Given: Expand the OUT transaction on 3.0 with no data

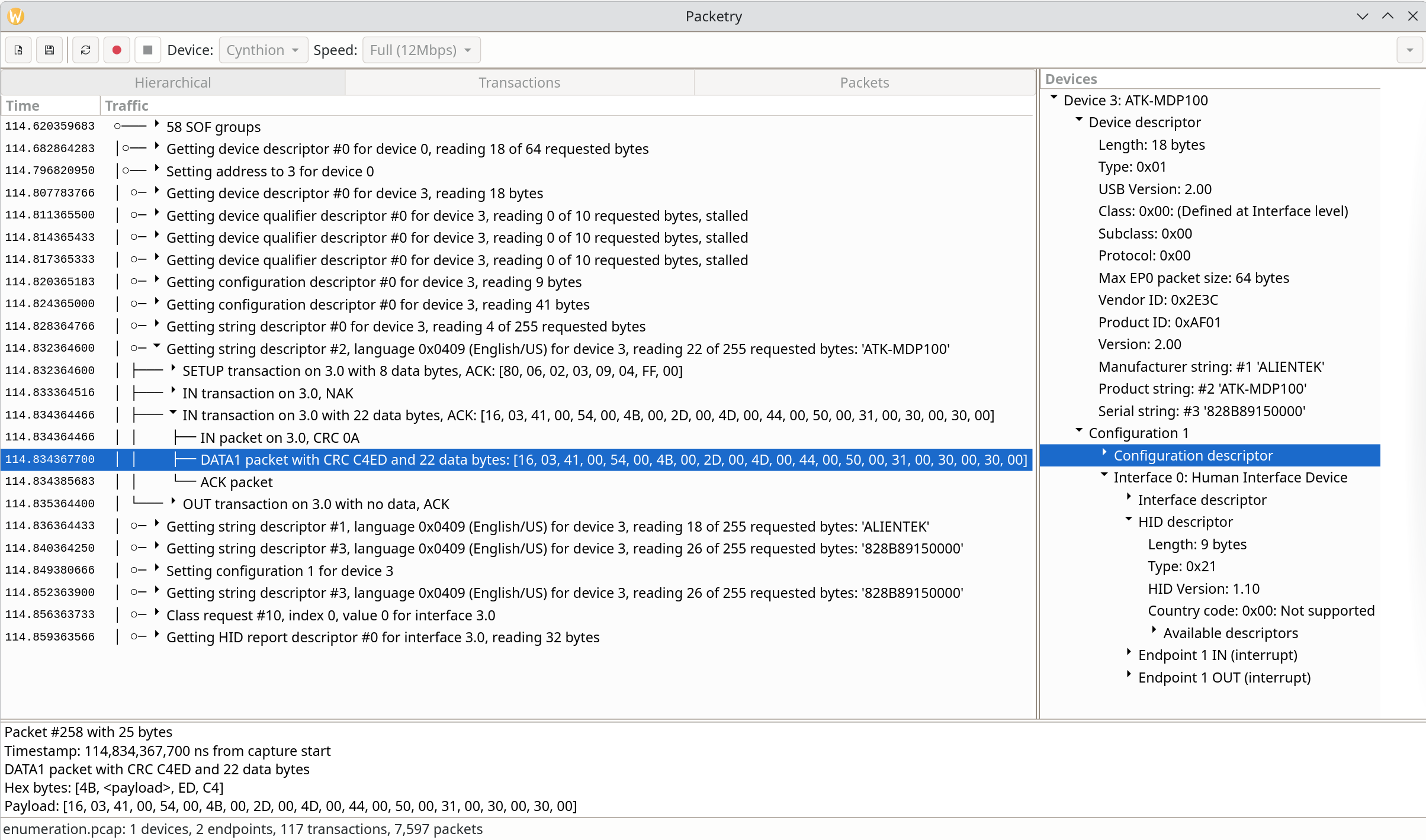Looking at the screenshot, I should pos(173,501).
